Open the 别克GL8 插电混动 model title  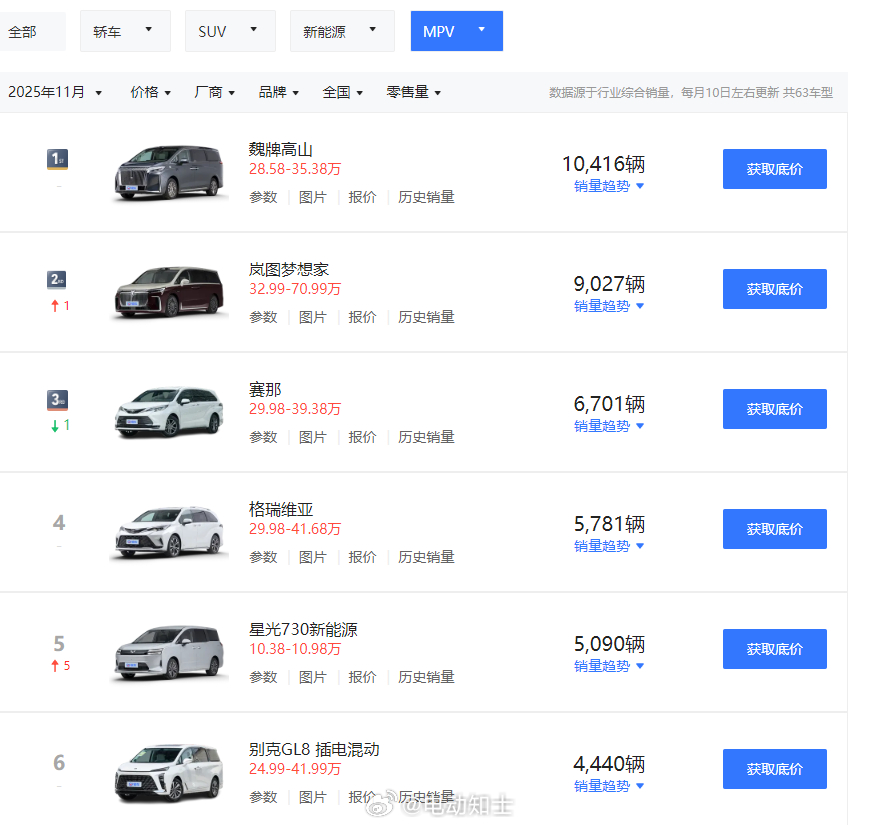coord(314,749)
